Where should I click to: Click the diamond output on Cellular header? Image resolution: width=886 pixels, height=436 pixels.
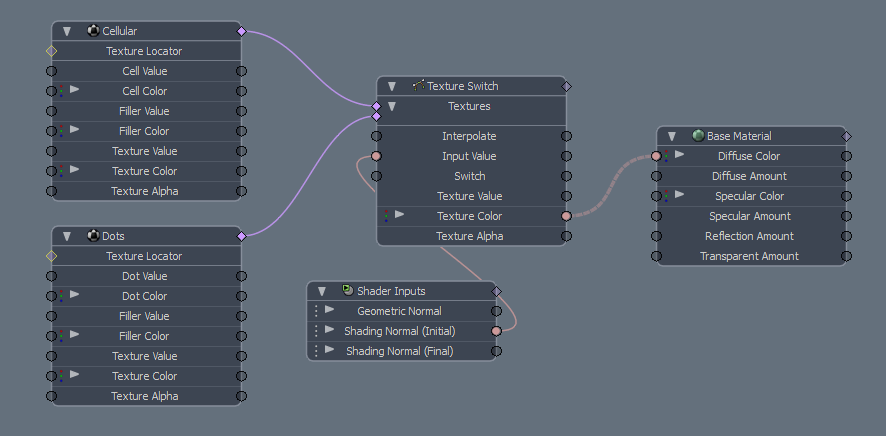pos(241,31)
